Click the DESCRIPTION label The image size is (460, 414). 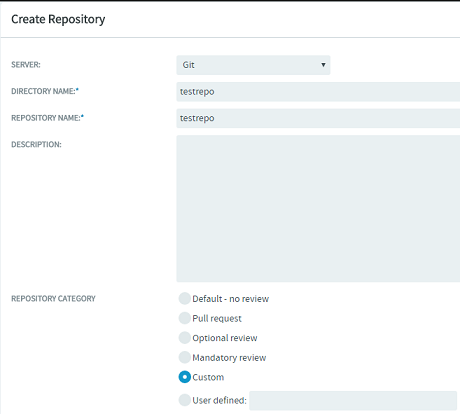pos(36,145)
